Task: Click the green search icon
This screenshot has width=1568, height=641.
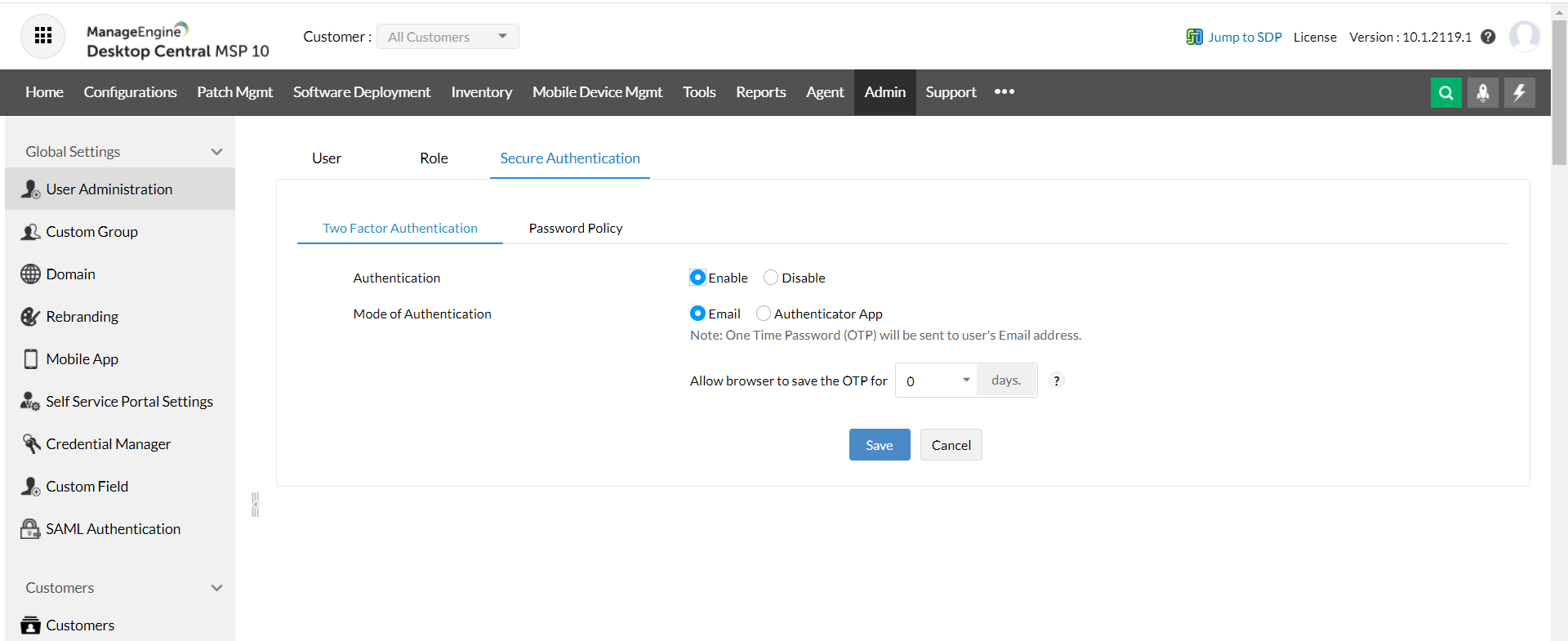Action: click(x=1445, y=92)
